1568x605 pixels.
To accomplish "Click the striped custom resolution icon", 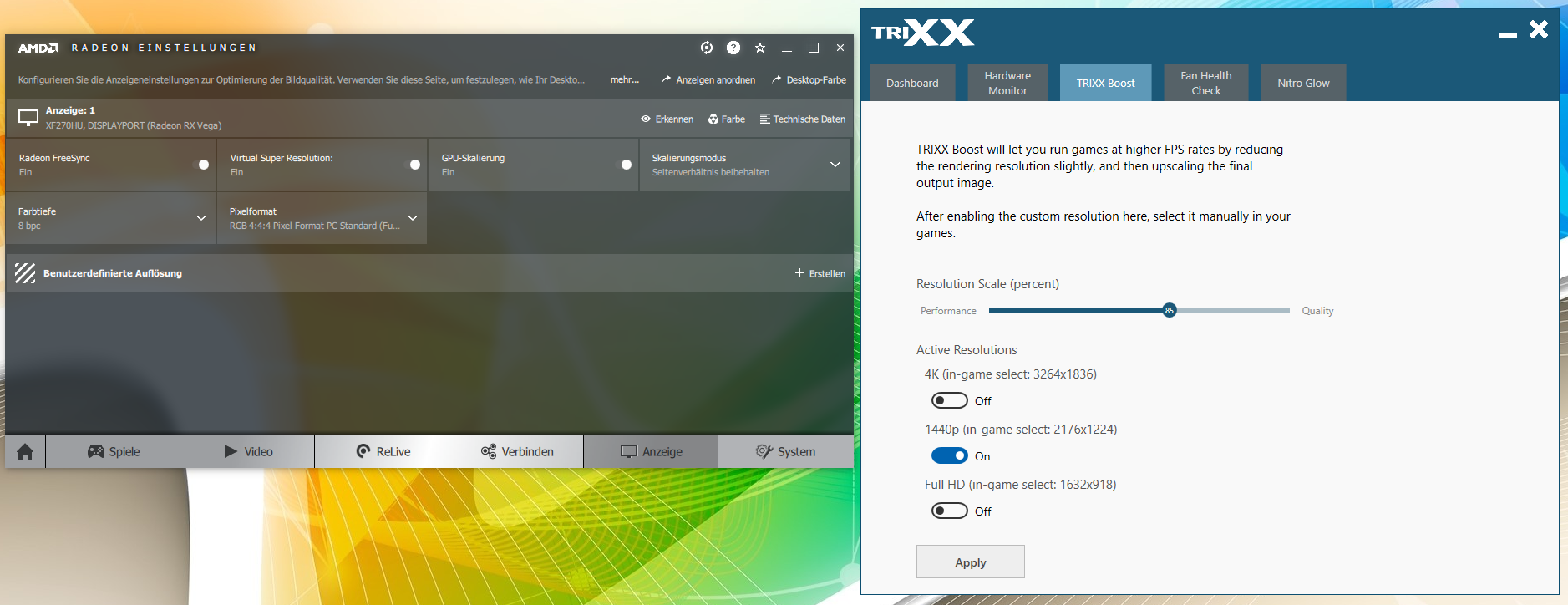I will pos(25,273).
